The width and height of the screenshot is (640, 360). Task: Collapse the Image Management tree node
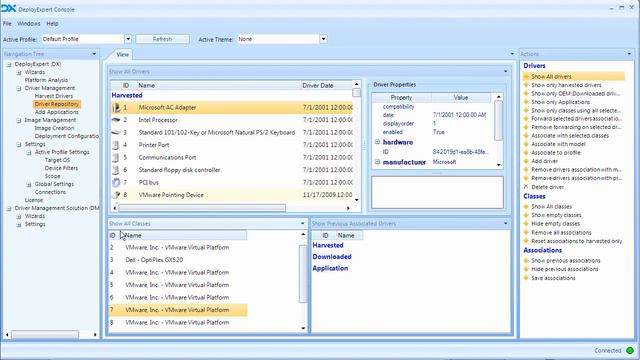click(x=19, y=120)
